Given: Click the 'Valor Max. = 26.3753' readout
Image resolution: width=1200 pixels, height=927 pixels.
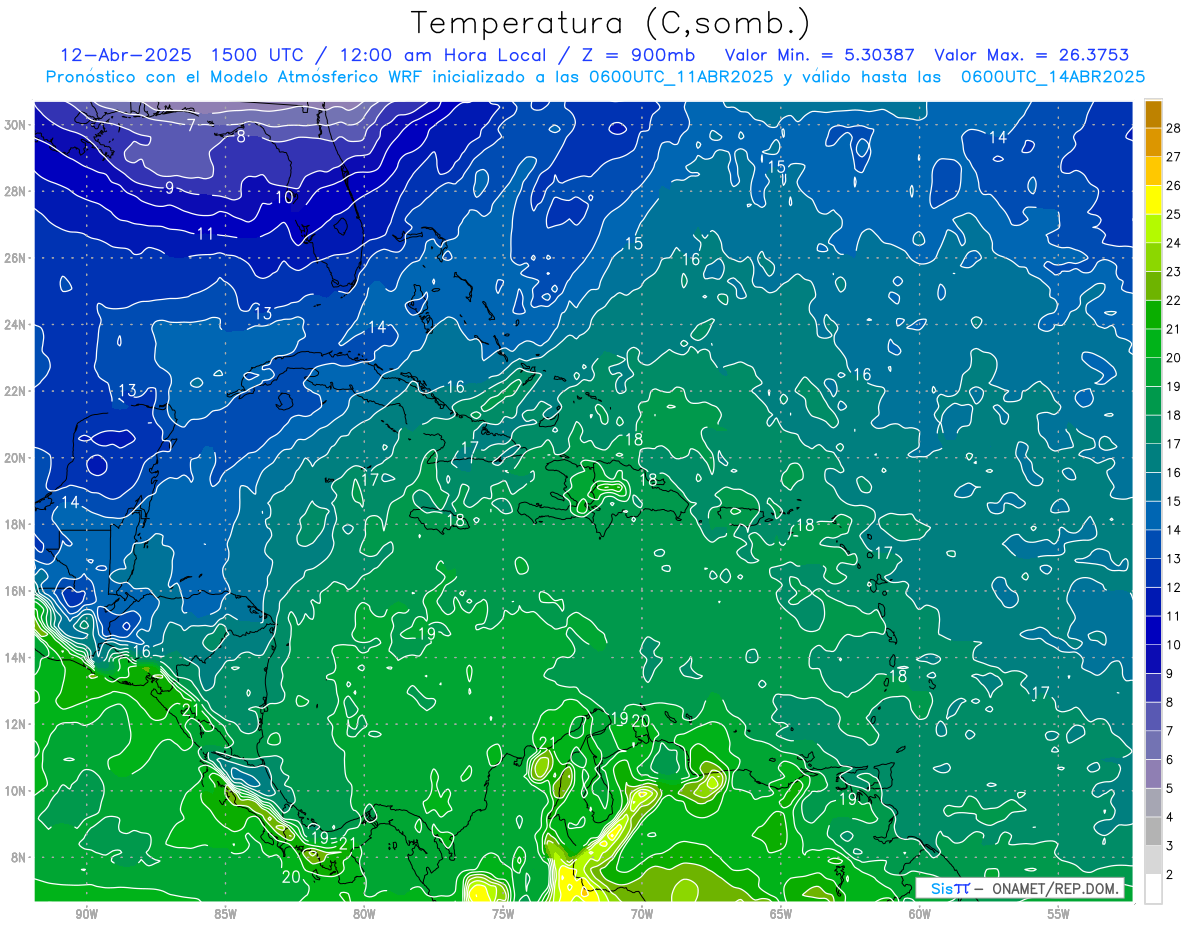Looking at the screenshot, I should coord(1032,55).
